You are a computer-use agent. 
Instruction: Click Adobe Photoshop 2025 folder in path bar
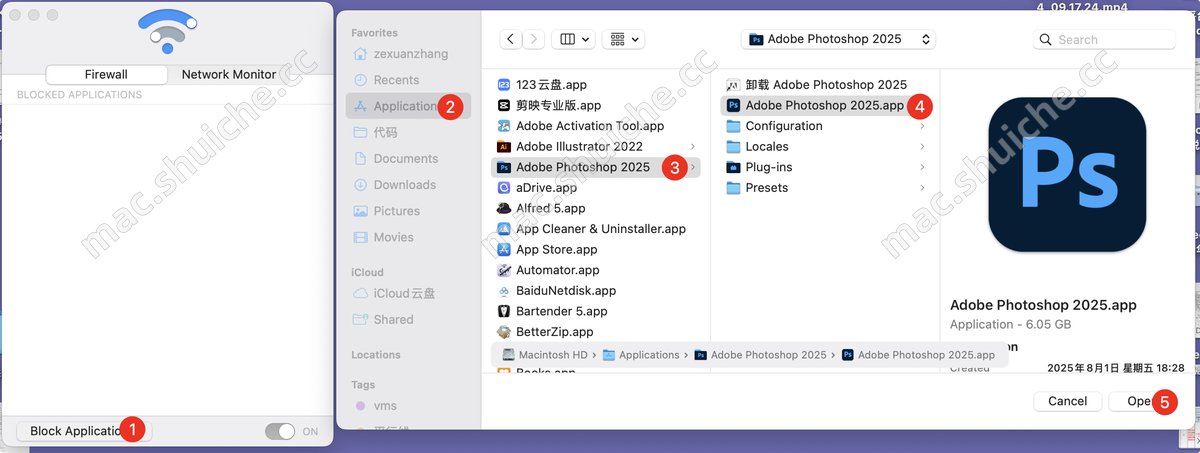pyautogui.click(x=761, y=355)
